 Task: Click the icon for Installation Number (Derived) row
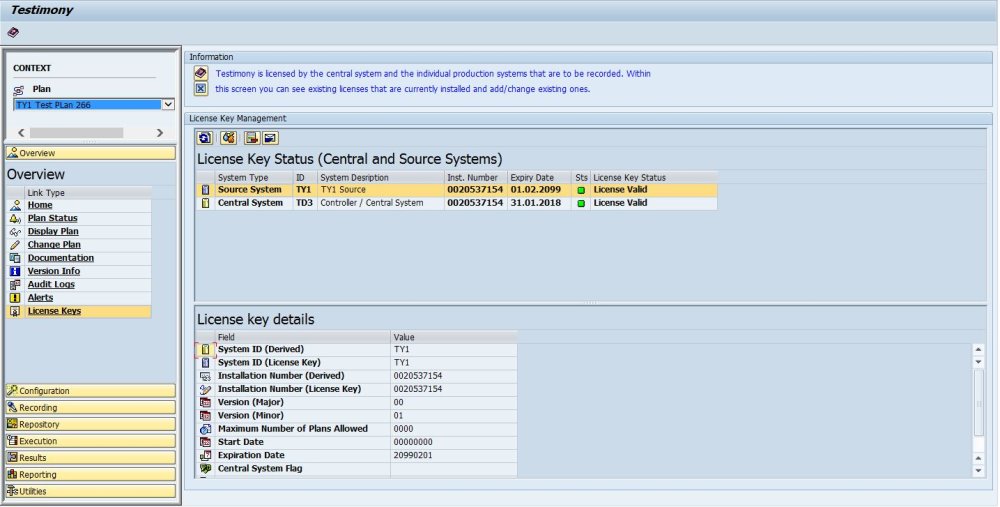[205, 376]
